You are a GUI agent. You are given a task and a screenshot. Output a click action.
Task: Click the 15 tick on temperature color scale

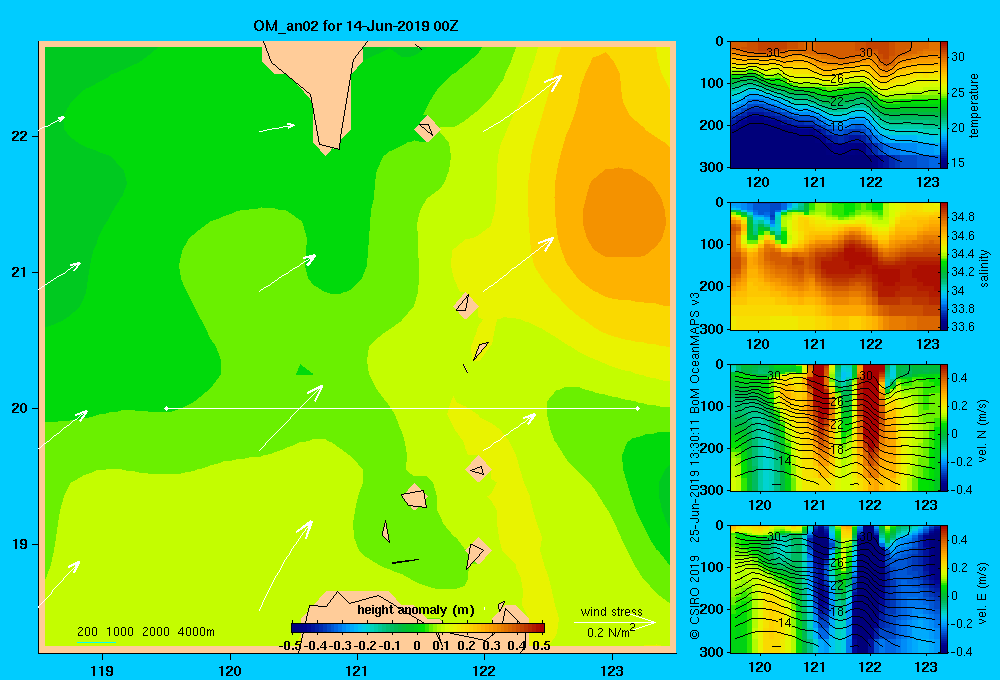click(958, 163)
